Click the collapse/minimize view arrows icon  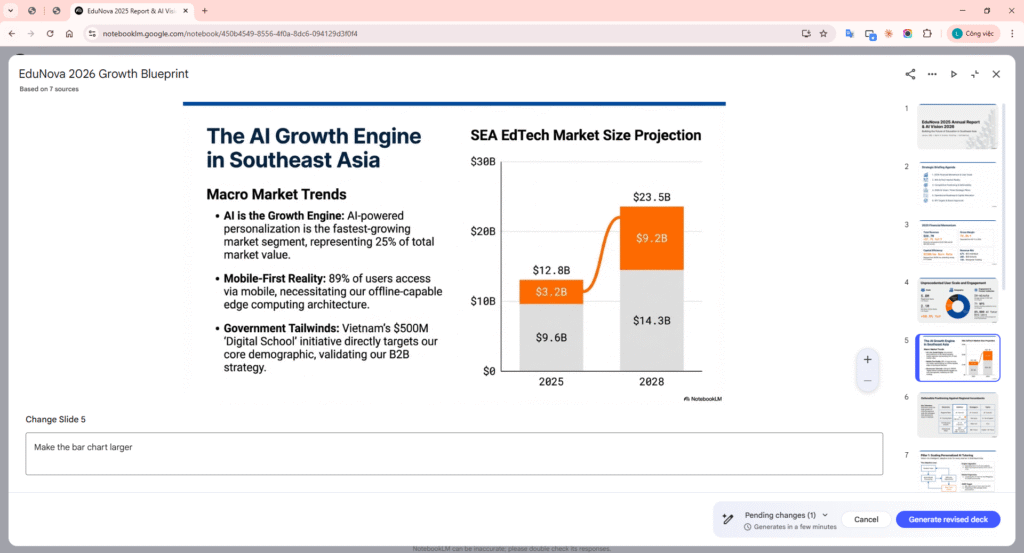click(x=975, y=74)
